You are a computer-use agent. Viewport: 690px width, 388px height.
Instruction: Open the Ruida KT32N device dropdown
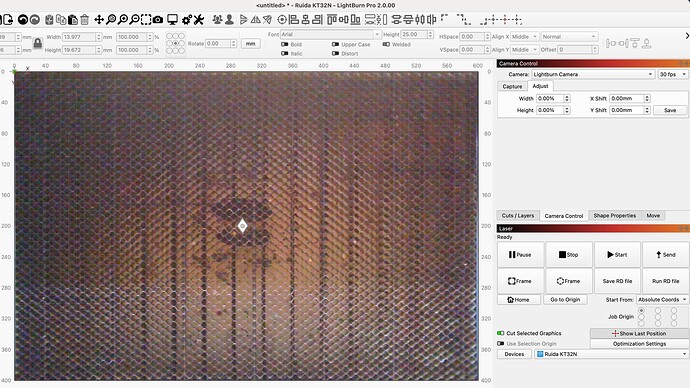tap(611, 354)
